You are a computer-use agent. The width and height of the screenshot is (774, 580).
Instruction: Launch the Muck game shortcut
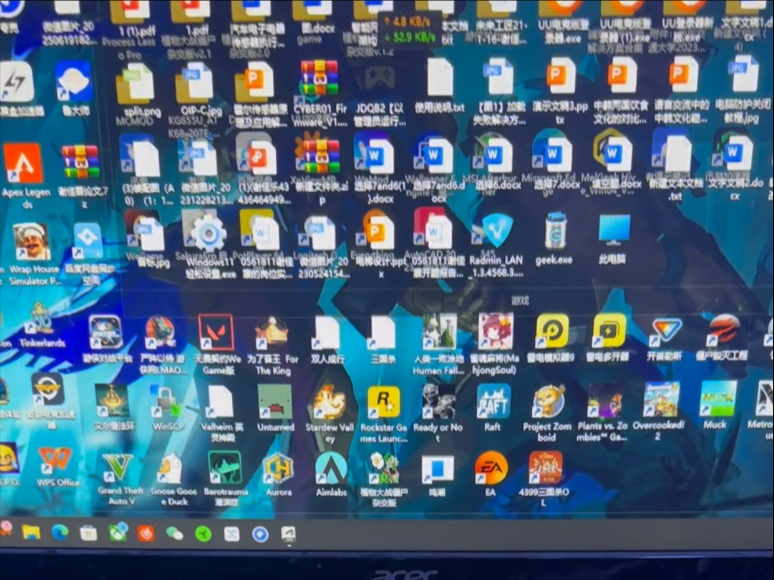point(717,398)
